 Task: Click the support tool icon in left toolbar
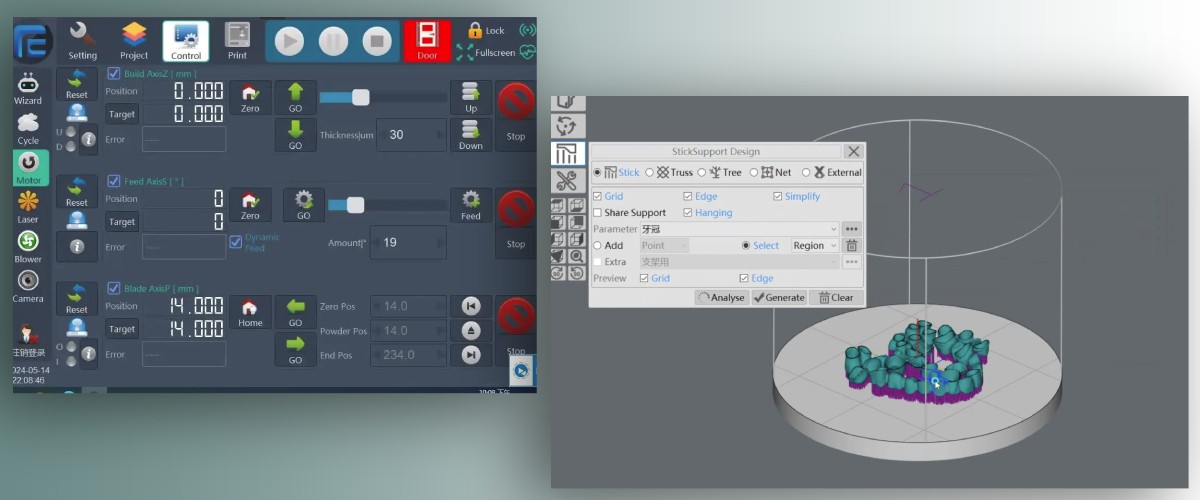tap(567, 153)
